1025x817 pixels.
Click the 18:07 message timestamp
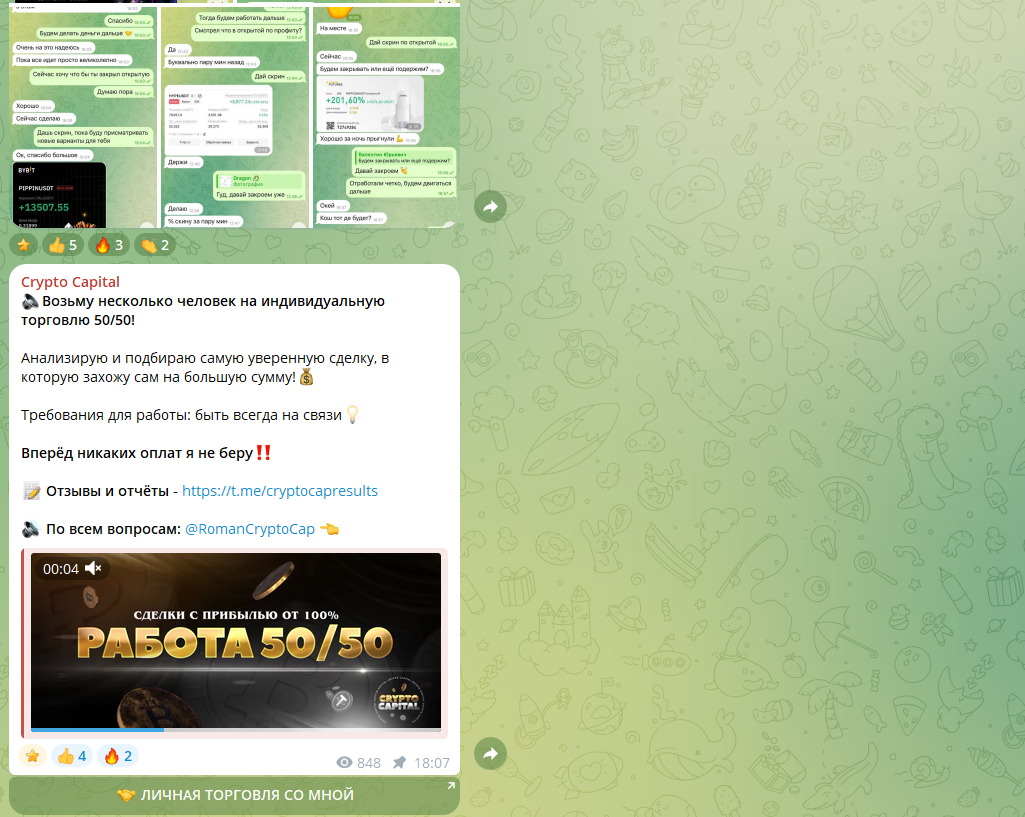click(x=431, y=763)
